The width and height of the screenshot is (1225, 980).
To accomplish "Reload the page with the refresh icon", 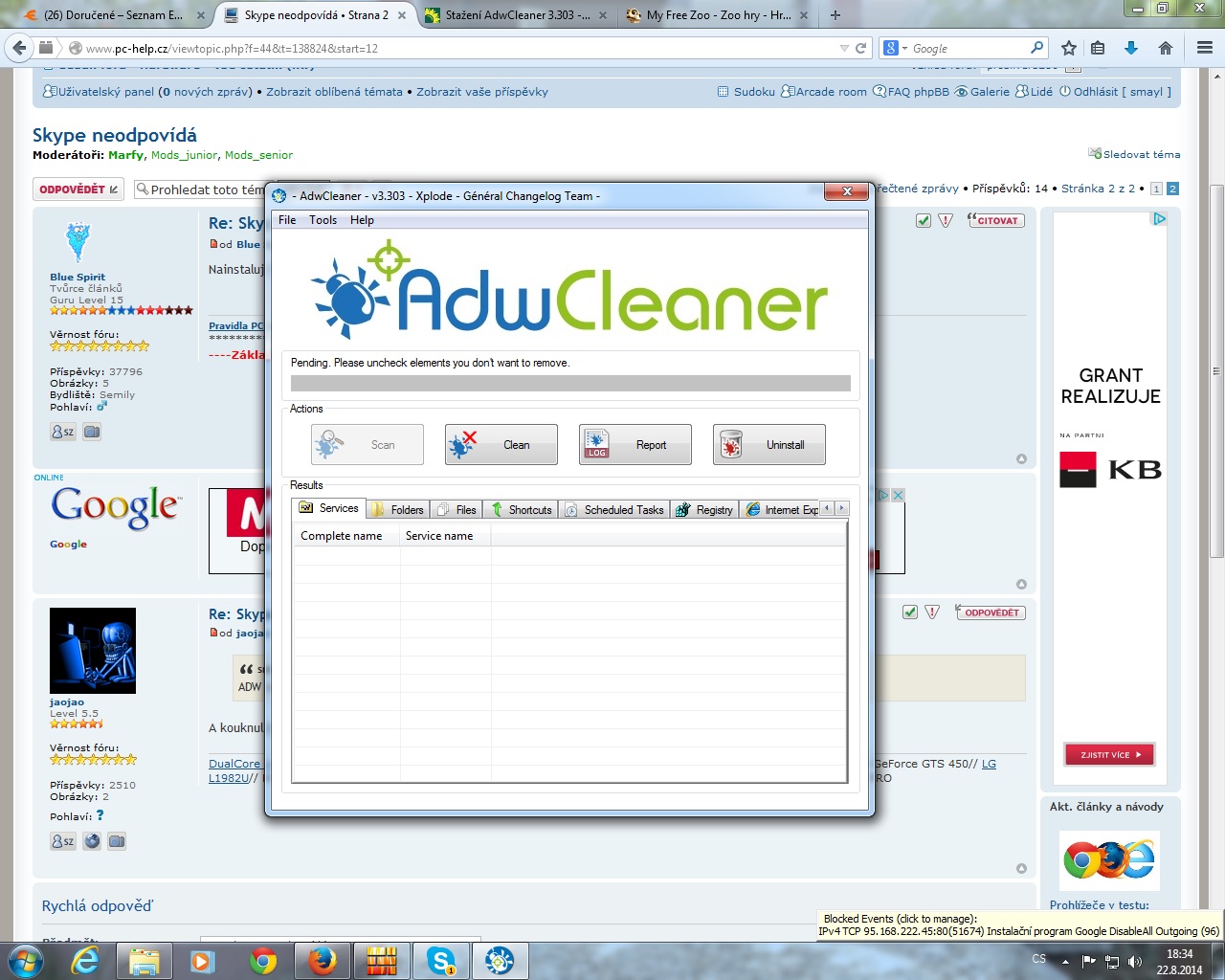I will pos(861,48).
